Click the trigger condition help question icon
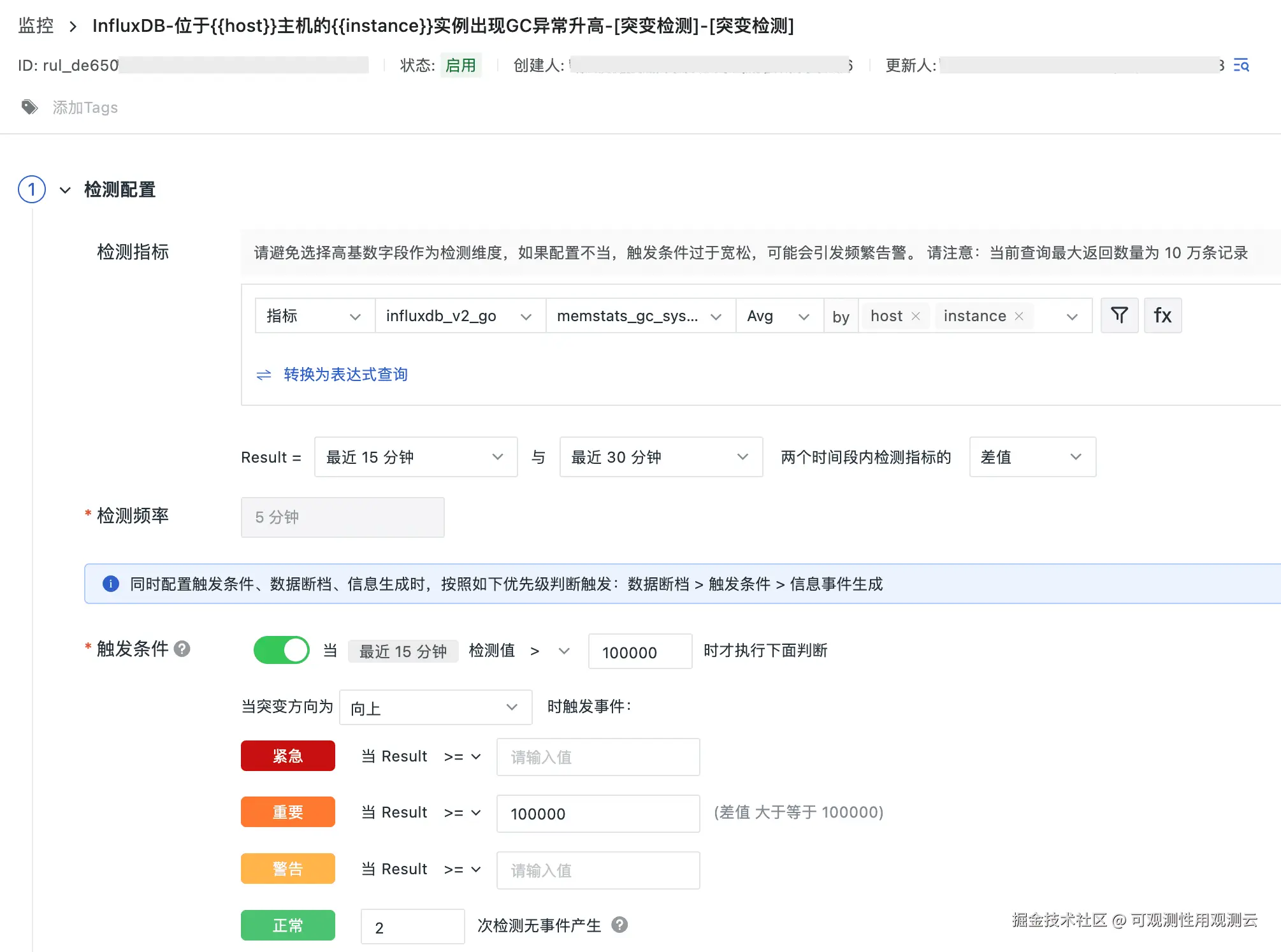This screenshot has height=952, width=1281. 182,649
